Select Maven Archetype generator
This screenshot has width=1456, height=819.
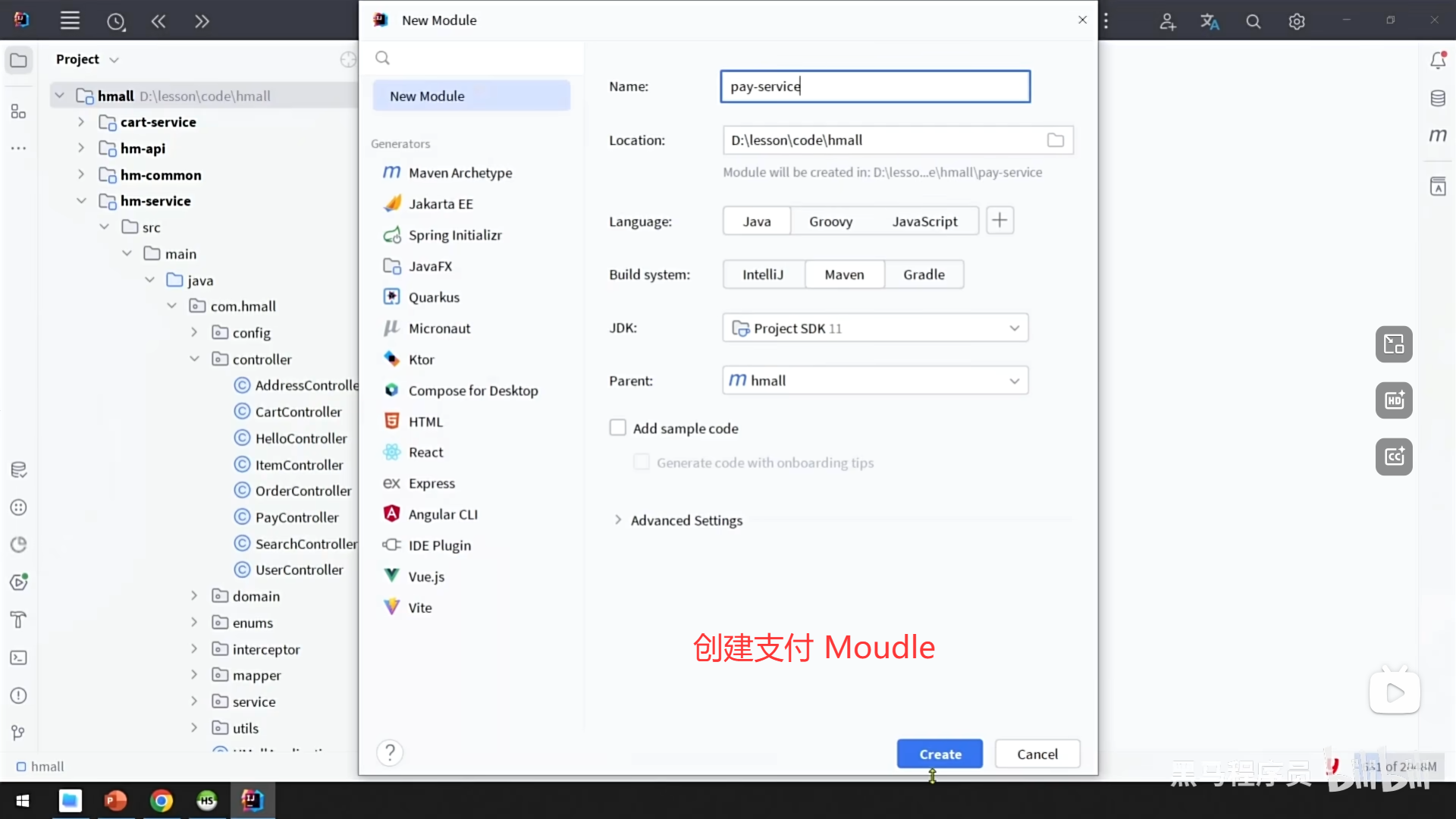tap(460, 173)
